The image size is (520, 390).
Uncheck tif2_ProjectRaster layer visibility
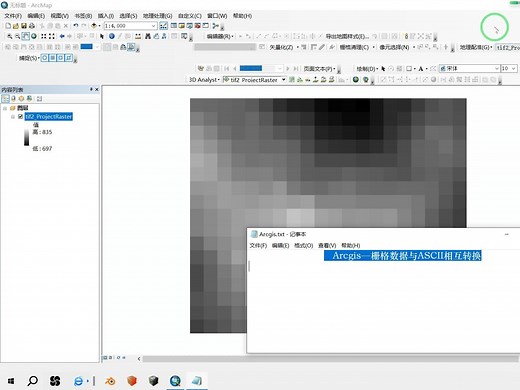pos(20,116)
